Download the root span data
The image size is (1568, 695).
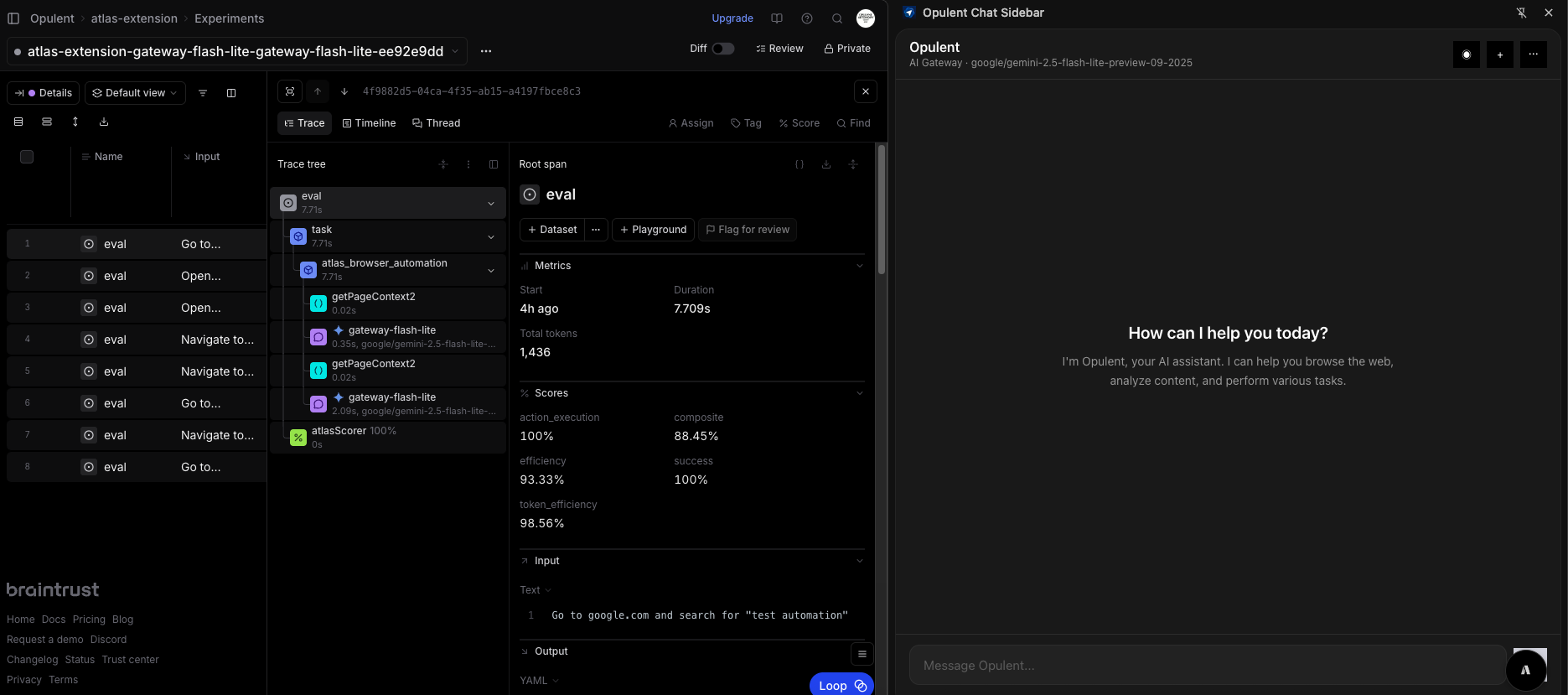[826, 164]
